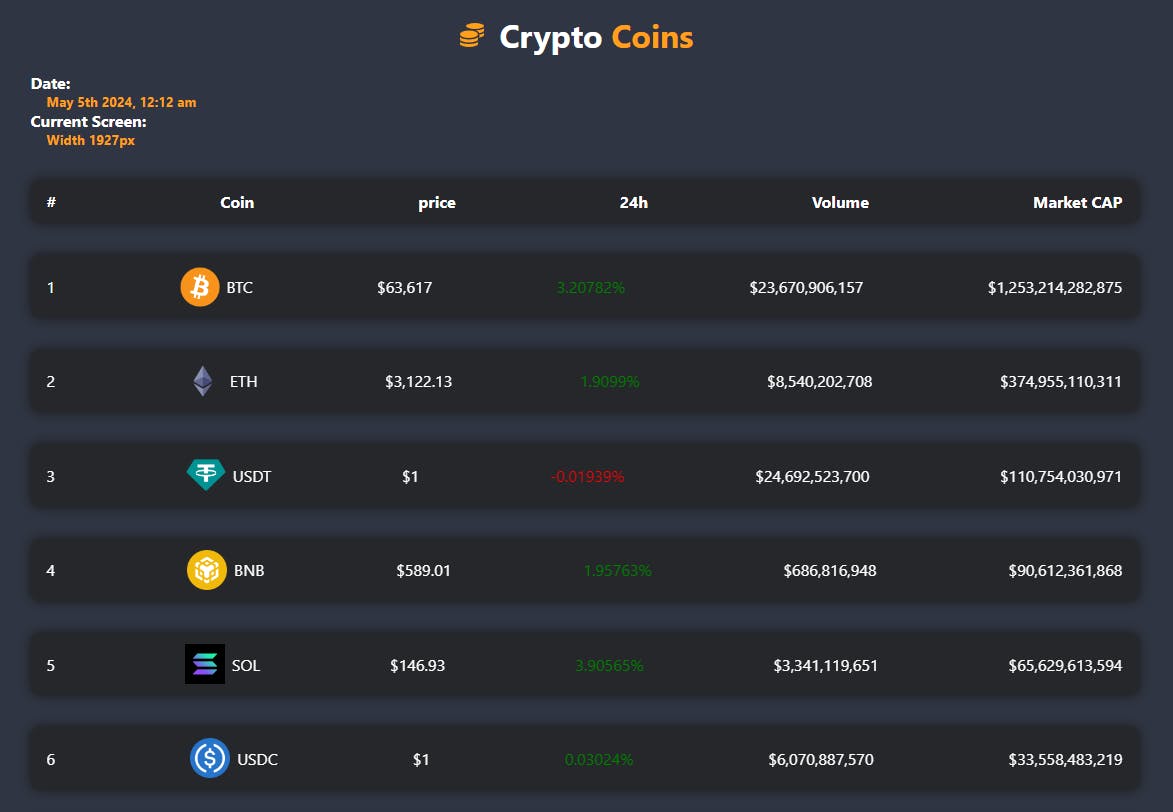Click the USDC market cap $33,558,483,219

[1065, 760]
